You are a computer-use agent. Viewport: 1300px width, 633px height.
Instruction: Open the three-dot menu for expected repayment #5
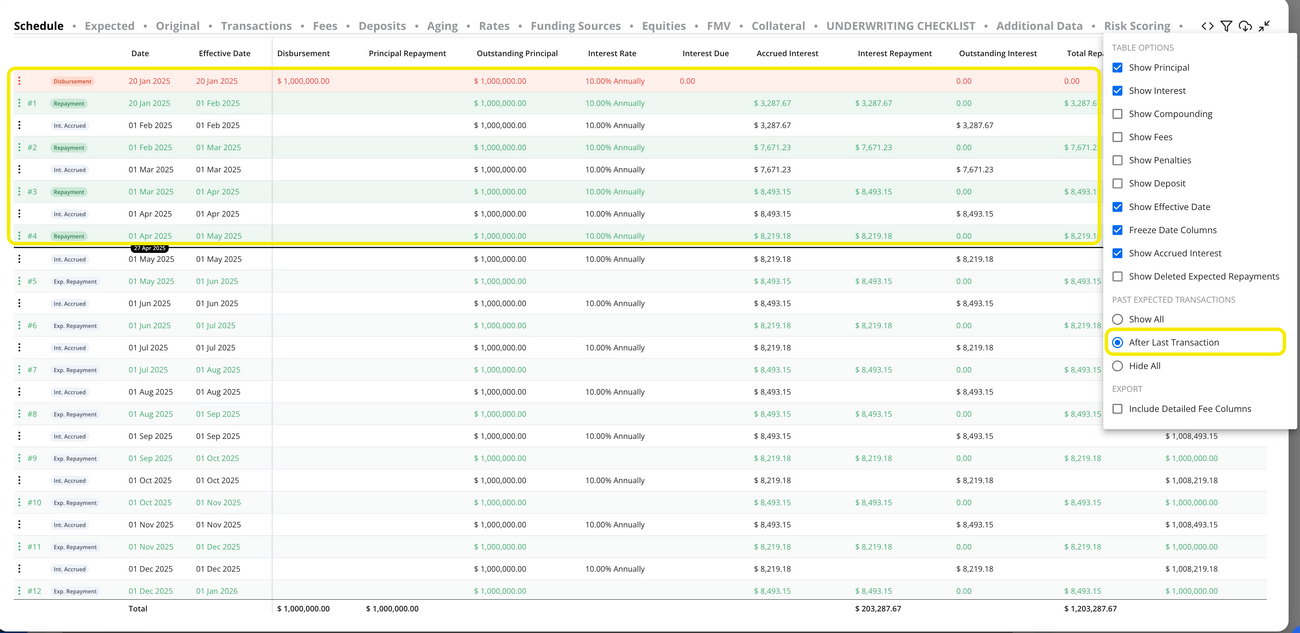19,281
